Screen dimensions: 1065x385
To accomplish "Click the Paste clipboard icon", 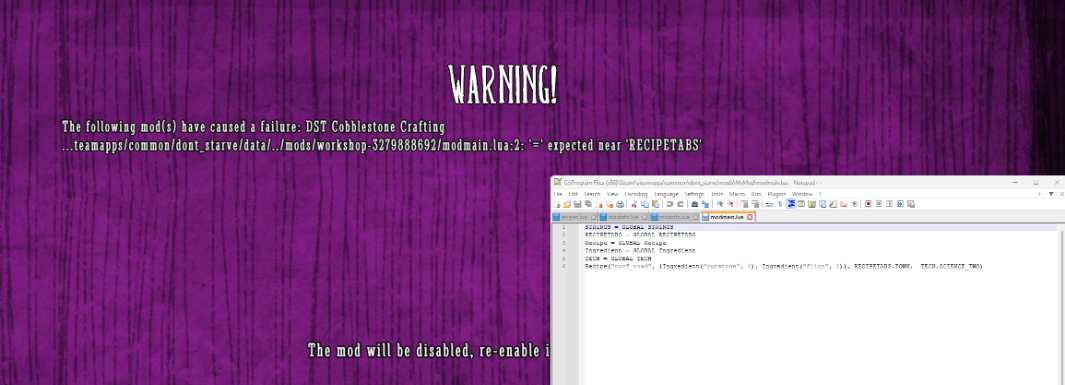I will tap(655, 204).
